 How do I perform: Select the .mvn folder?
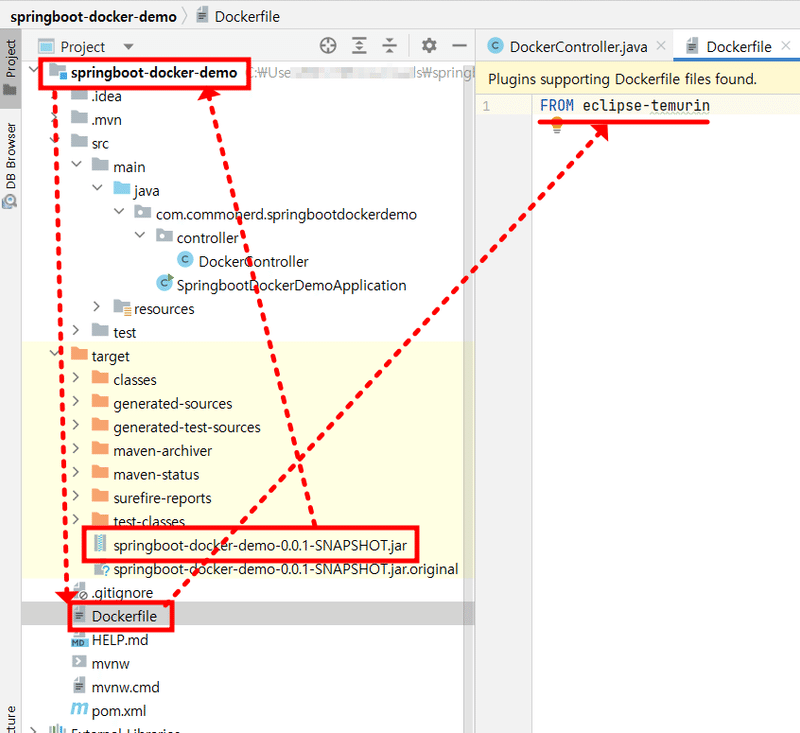pyautogui.click(x=106, y=120)
